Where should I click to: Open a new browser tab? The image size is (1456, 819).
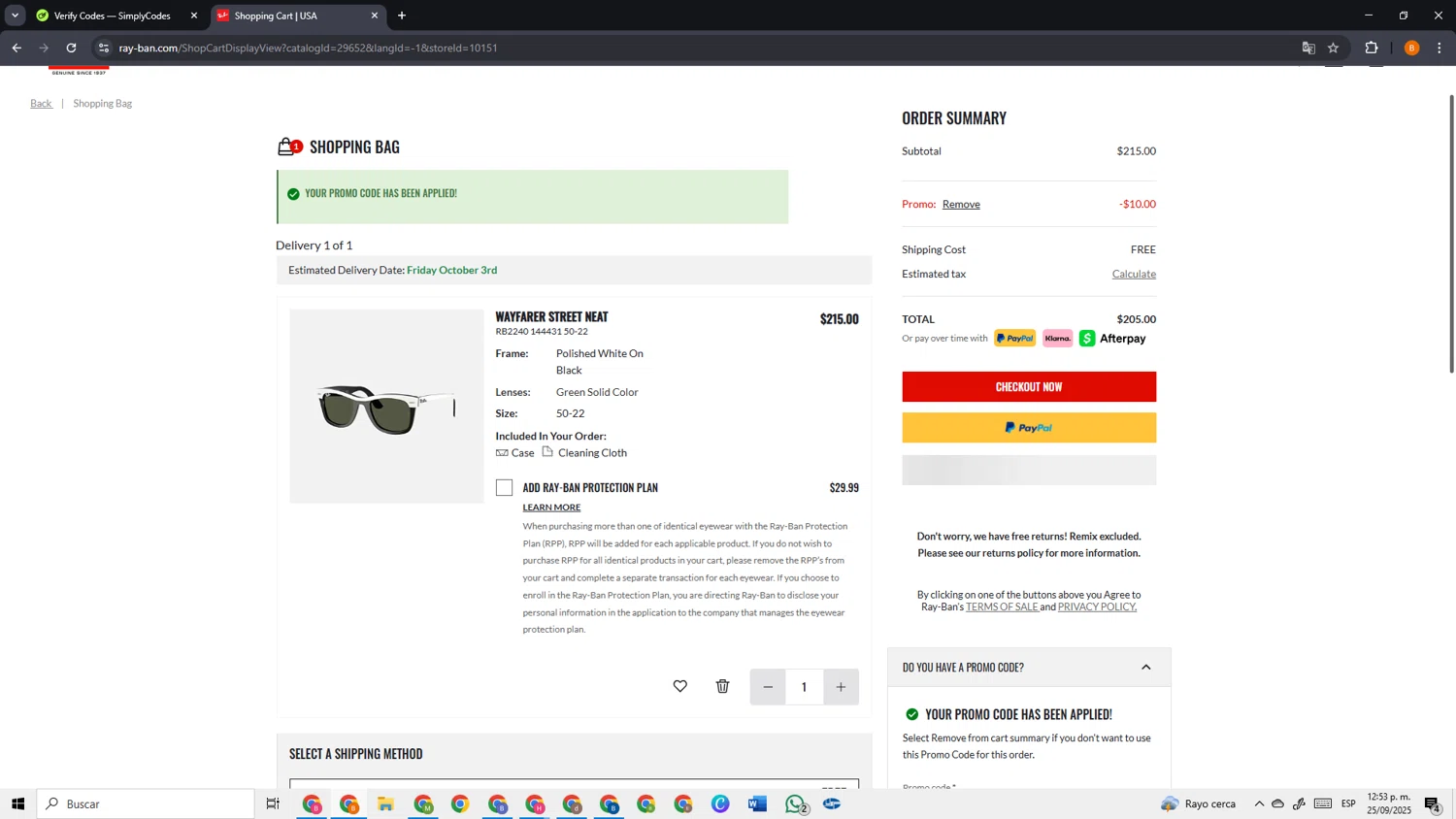click(402, 16)
